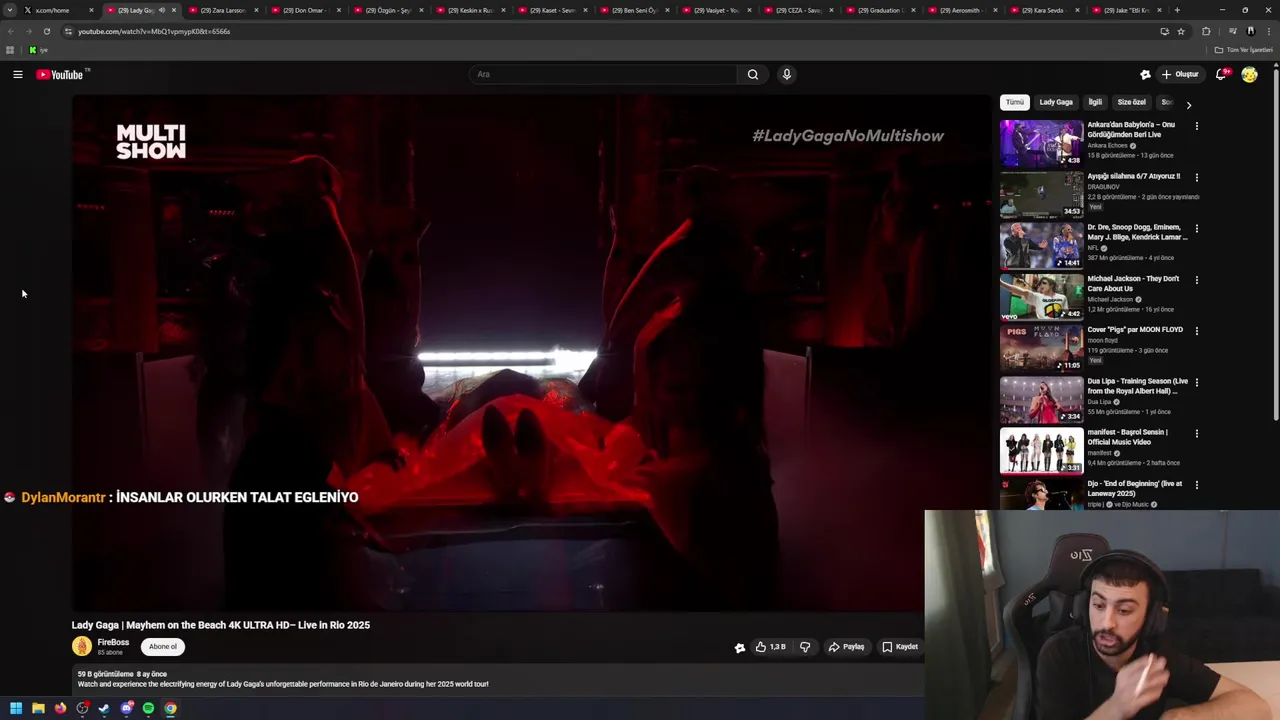
Task: Bookmark this page with star icon
Action: click(x=1181, y=31)
